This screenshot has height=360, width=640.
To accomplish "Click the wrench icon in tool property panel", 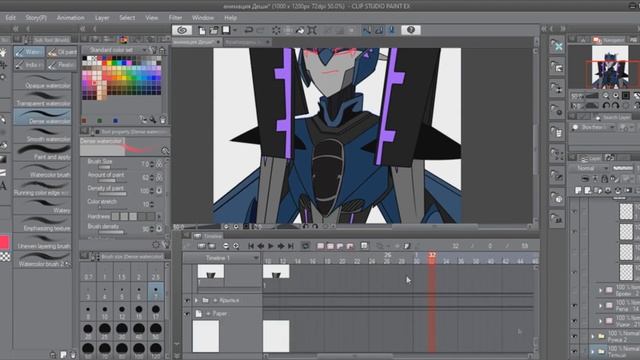I will coord(165,244).
